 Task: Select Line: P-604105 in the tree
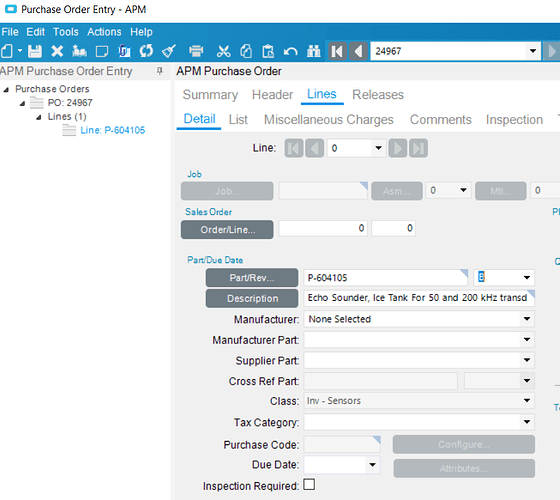[112, 130]
